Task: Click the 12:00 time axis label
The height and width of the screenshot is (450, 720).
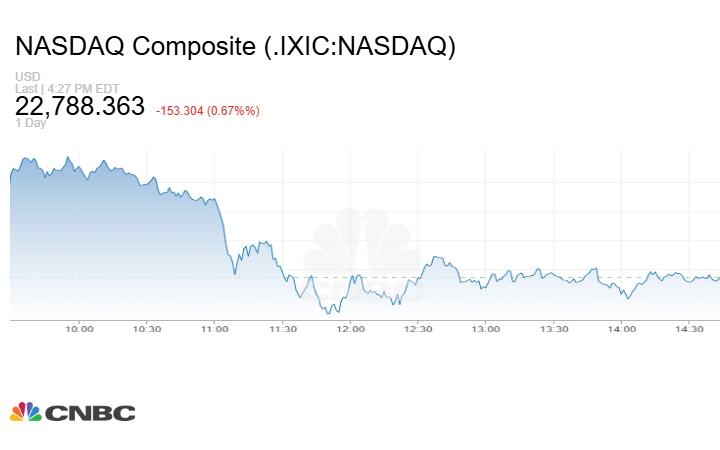Action: point(350,328)
